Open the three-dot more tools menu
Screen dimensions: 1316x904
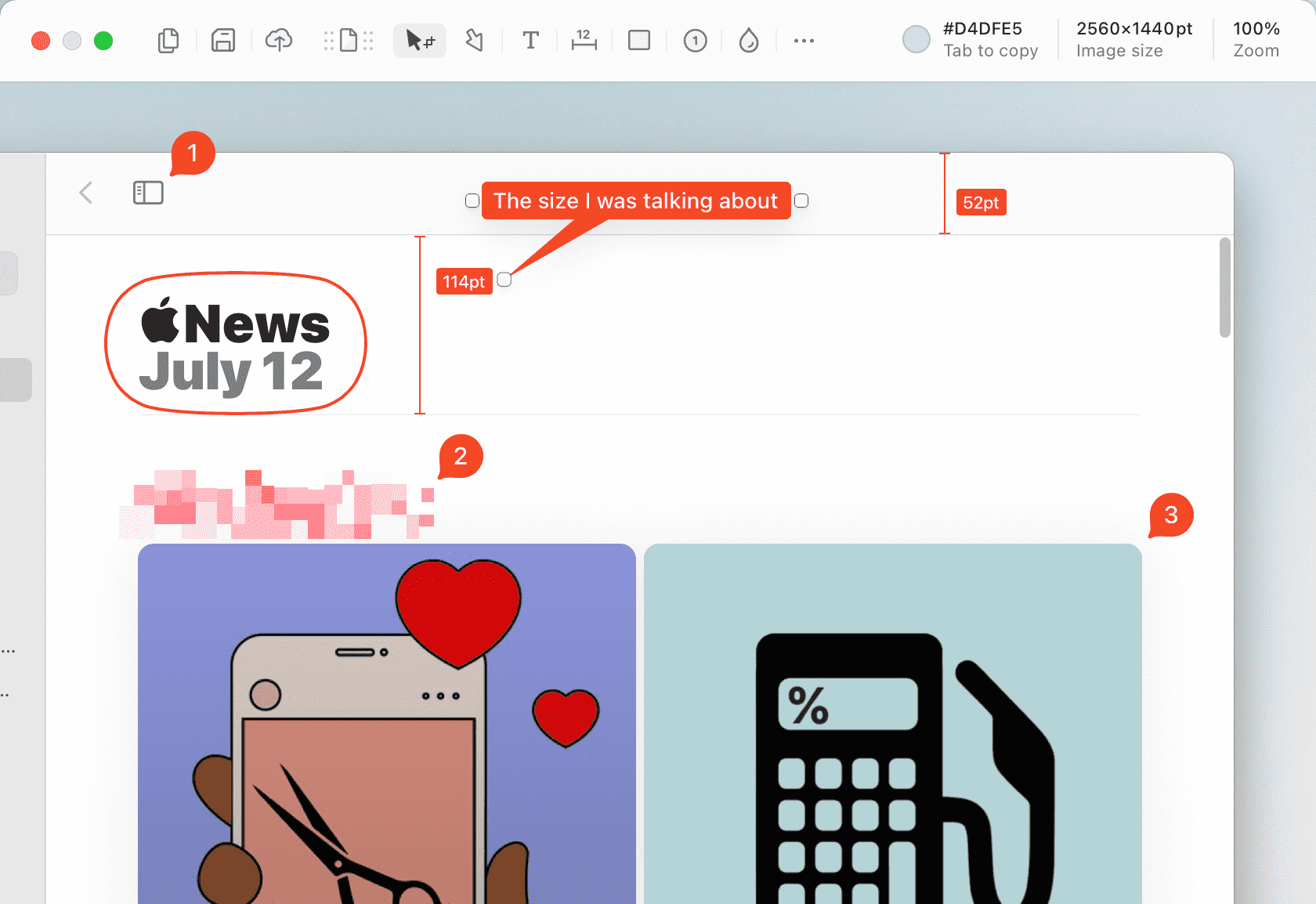point(804,41)
